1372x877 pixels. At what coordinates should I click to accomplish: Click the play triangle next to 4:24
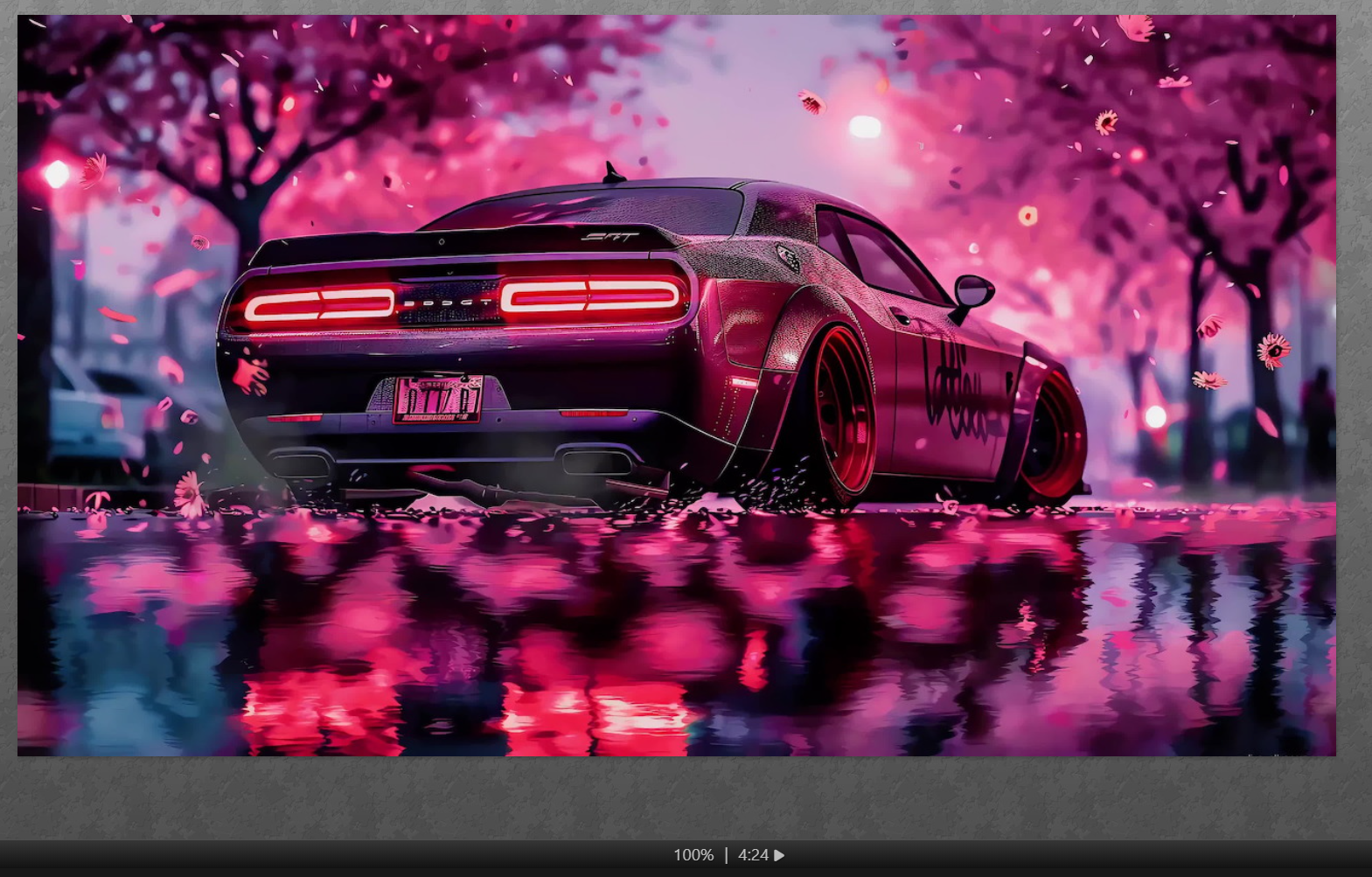click(779, 855)
